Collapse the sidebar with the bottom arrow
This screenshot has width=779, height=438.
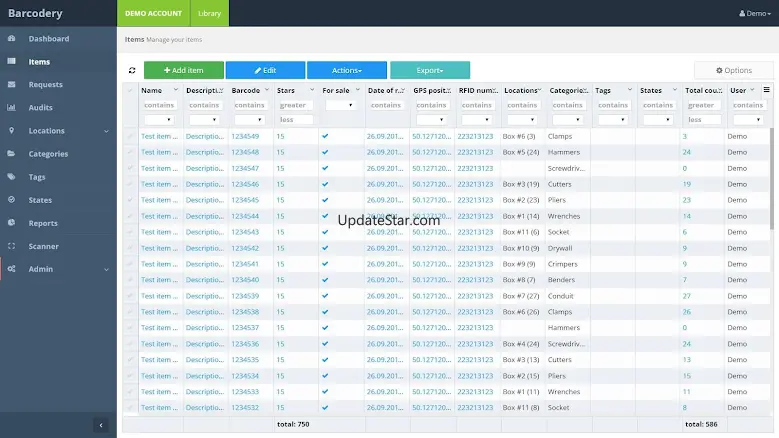click(101, 425)
